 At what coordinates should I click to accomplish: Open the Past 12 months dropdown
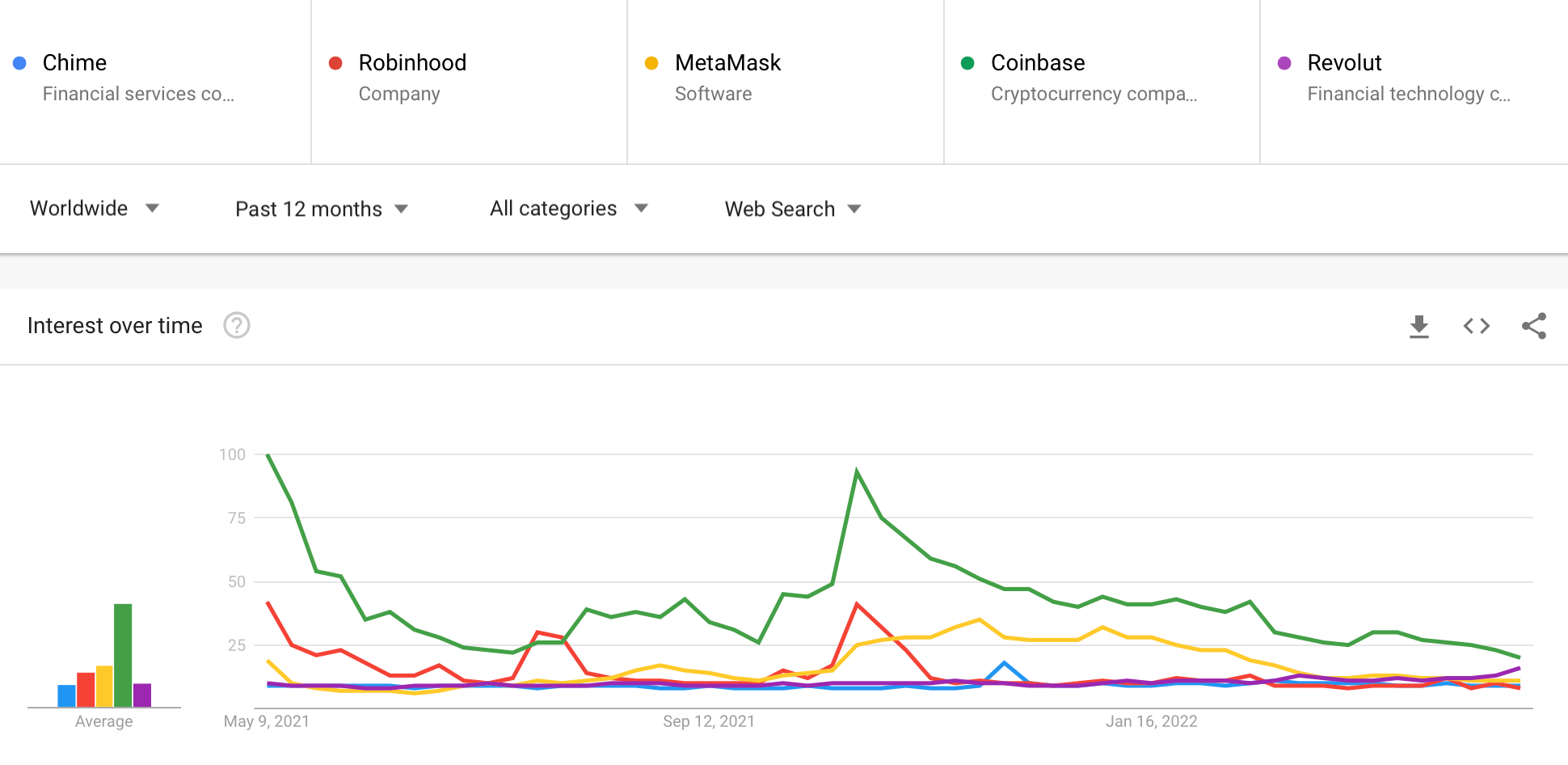point(322,209)
